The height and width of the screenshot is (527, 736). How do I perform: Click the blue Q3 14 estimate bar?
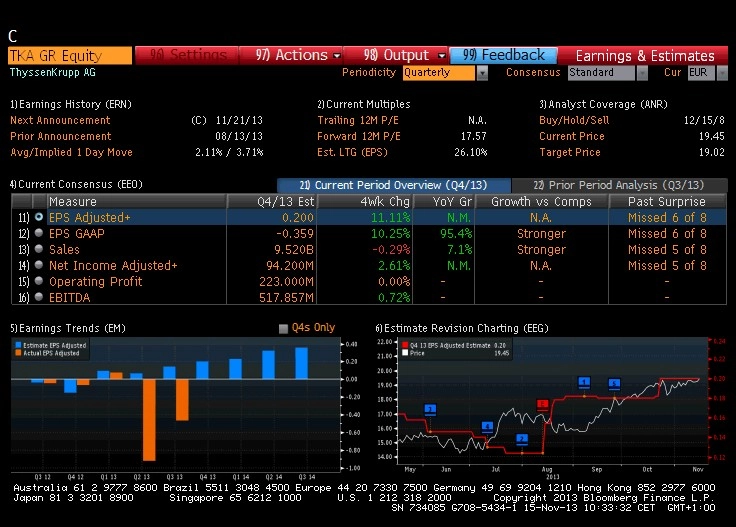[x=301, y=363]
